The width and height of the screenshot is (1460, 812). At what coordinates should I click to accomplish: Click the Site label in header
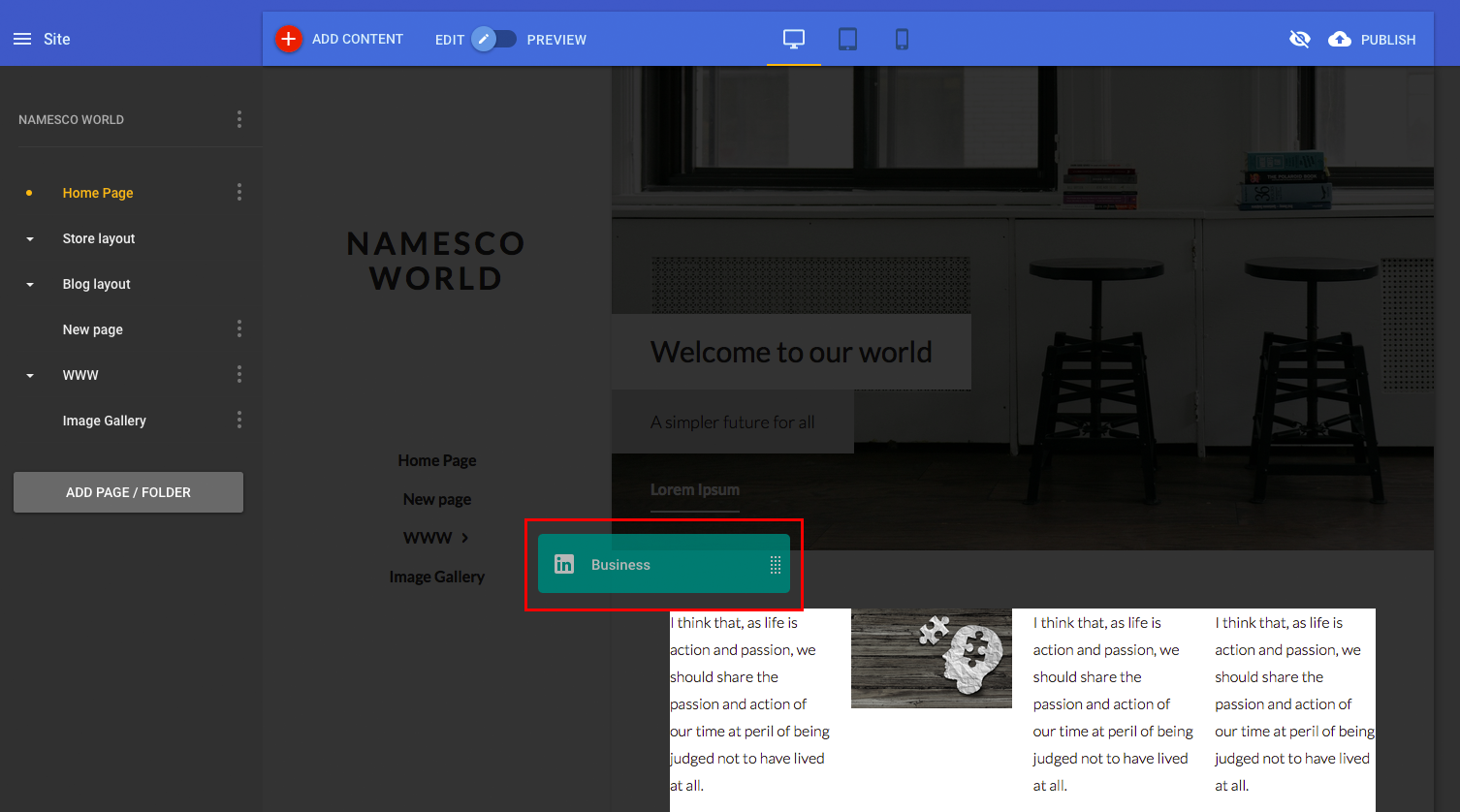coord(57,39)
